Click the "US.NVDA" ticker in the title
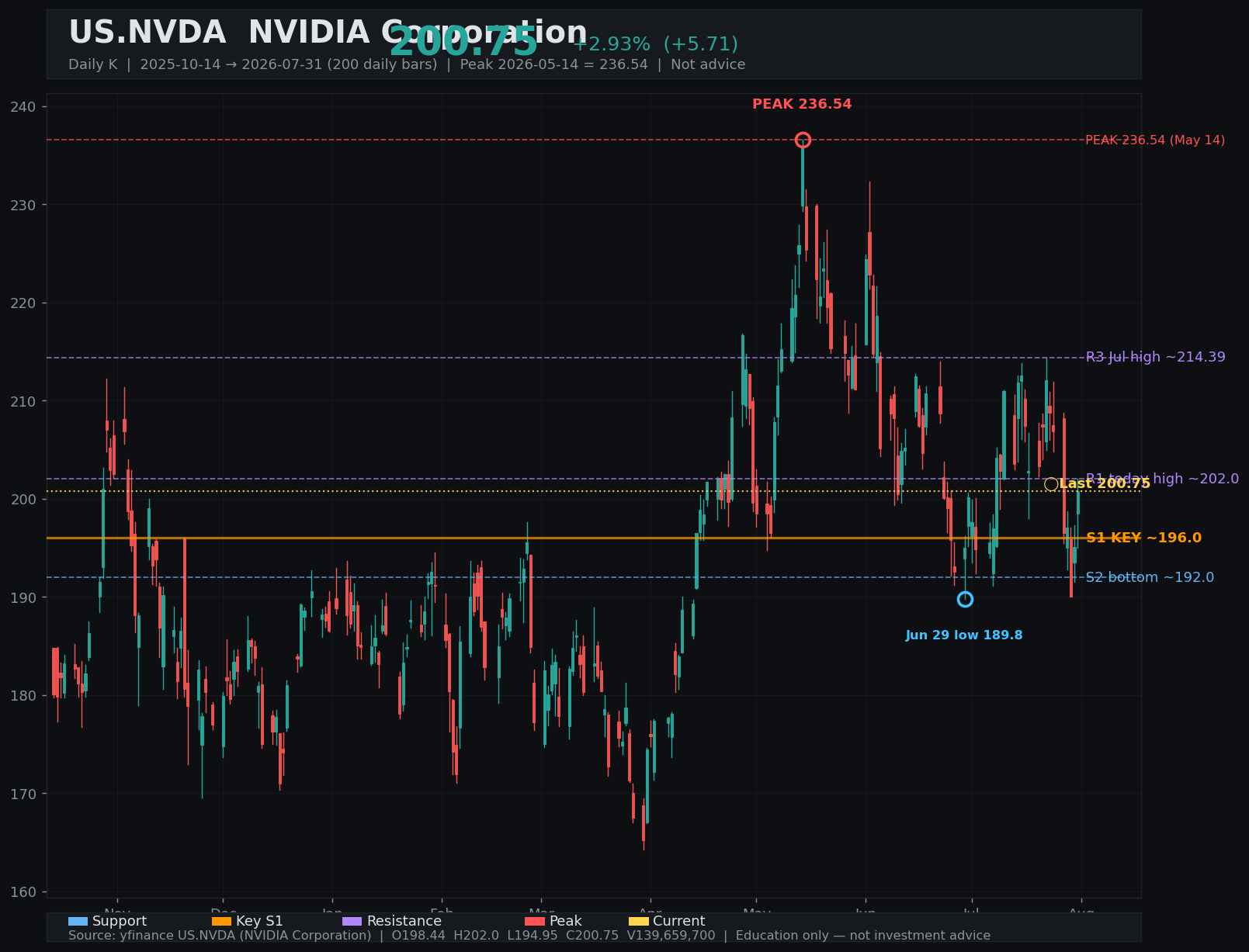The image size is (1249, 952). [x=147, y=33]
